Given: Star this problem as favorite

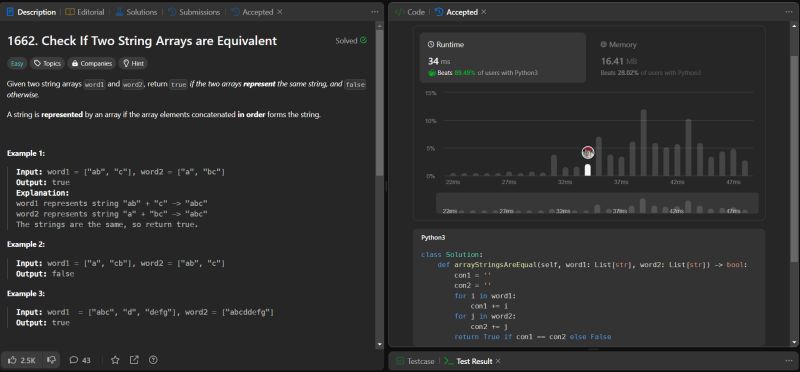Looking at the screenshot, I should [115, 360].
